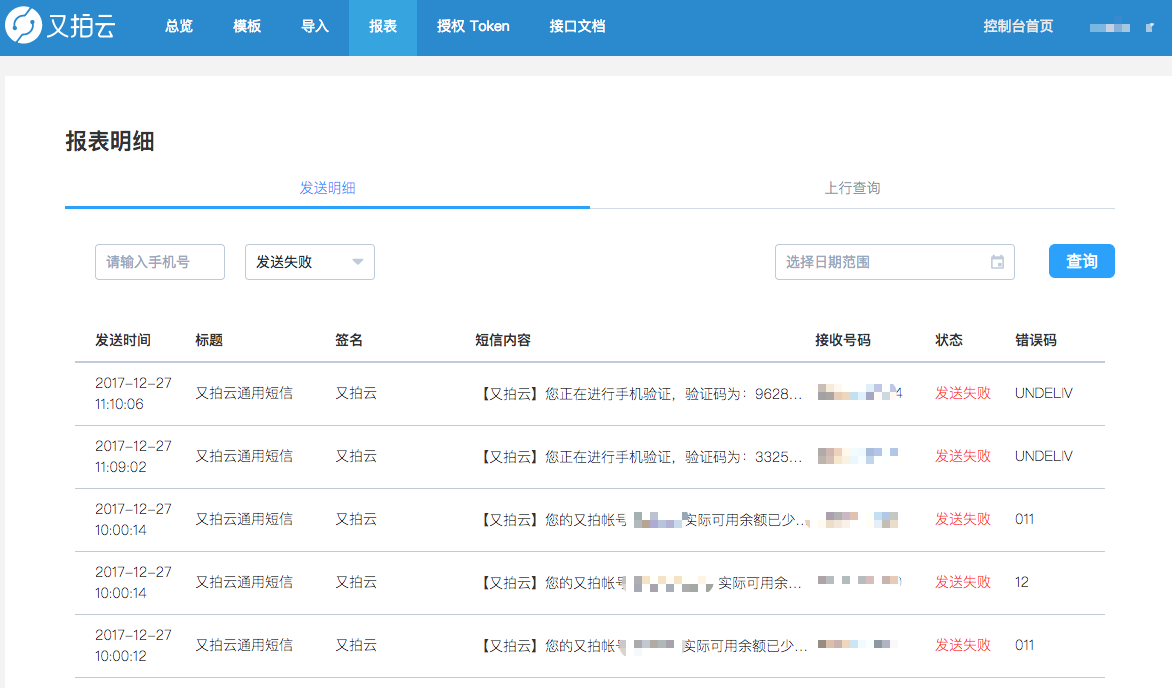Image resolution: width=1172 pixels, height=688 pixels.
Task: Select the 11:09:02 send time cell
Action: pos(133,456)
